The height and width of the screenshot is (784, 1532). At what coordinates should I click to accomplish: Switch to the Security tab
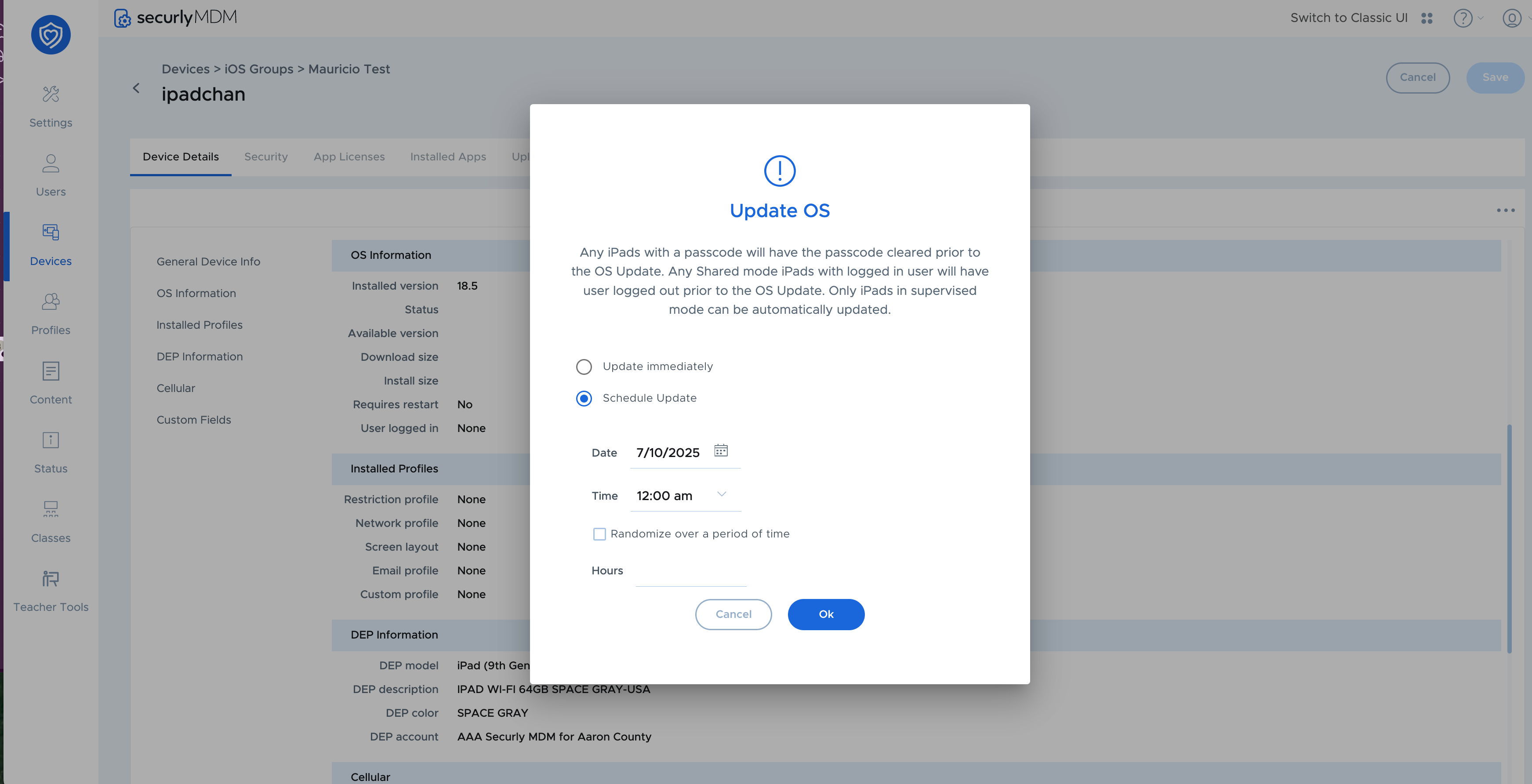click(266, 157)
